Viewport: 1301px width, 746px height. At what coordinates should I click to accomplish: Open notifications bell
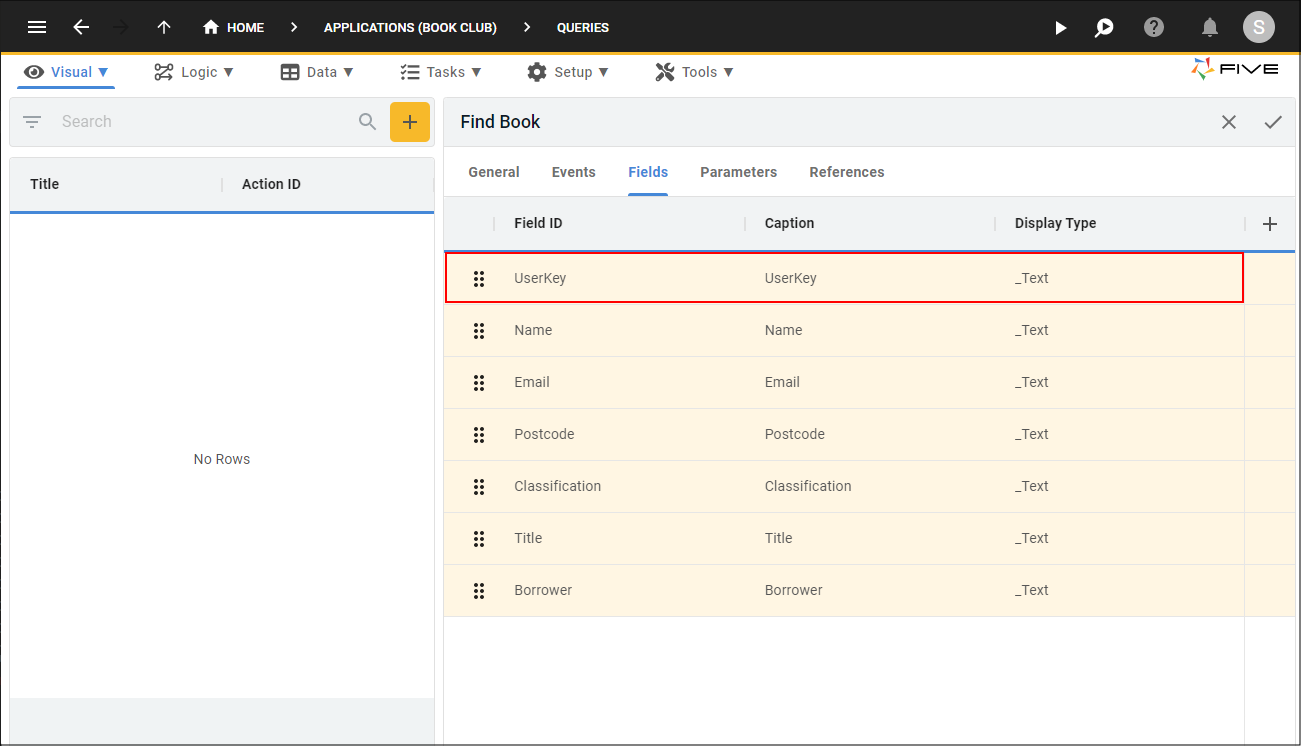tap(1210, 27)
